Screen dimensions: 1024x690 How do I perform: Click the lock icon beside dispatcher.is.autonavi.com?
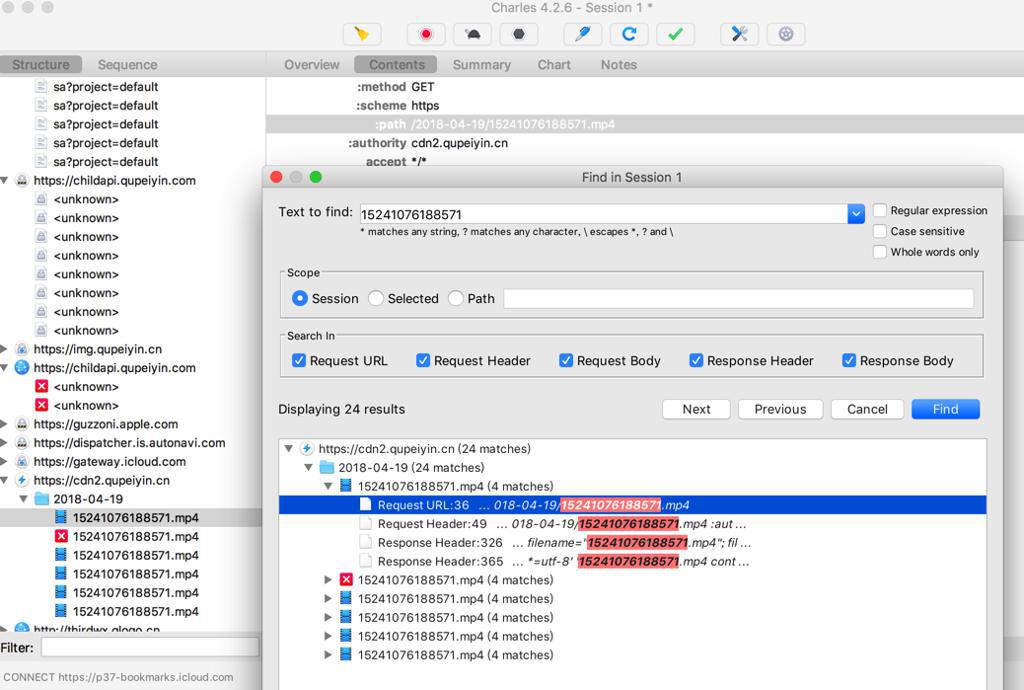pyautogui.click(x=22, y=443)
